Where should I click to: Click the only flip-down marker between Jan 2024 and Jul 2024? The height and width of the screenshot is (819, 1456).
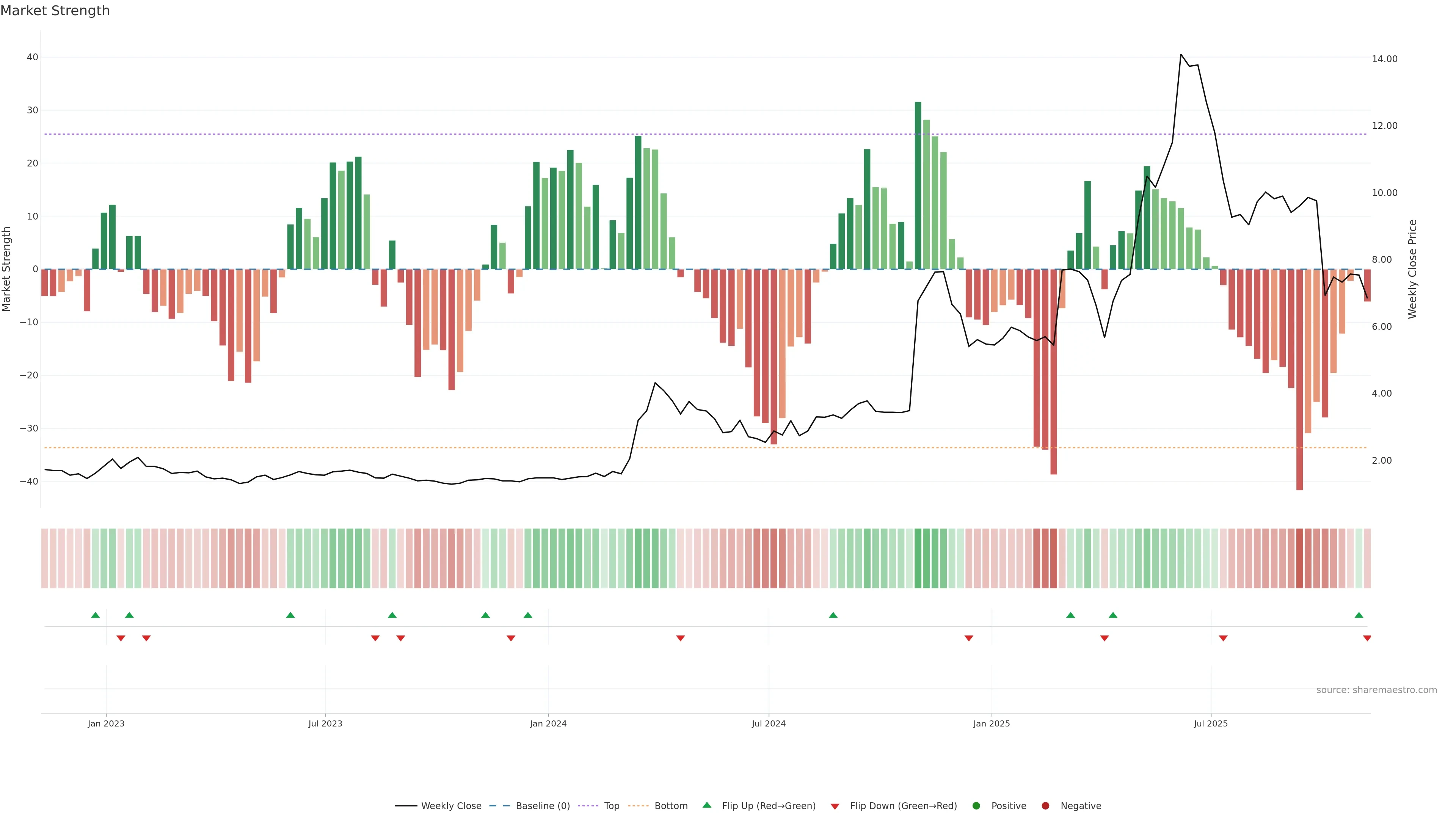(681, 638)
